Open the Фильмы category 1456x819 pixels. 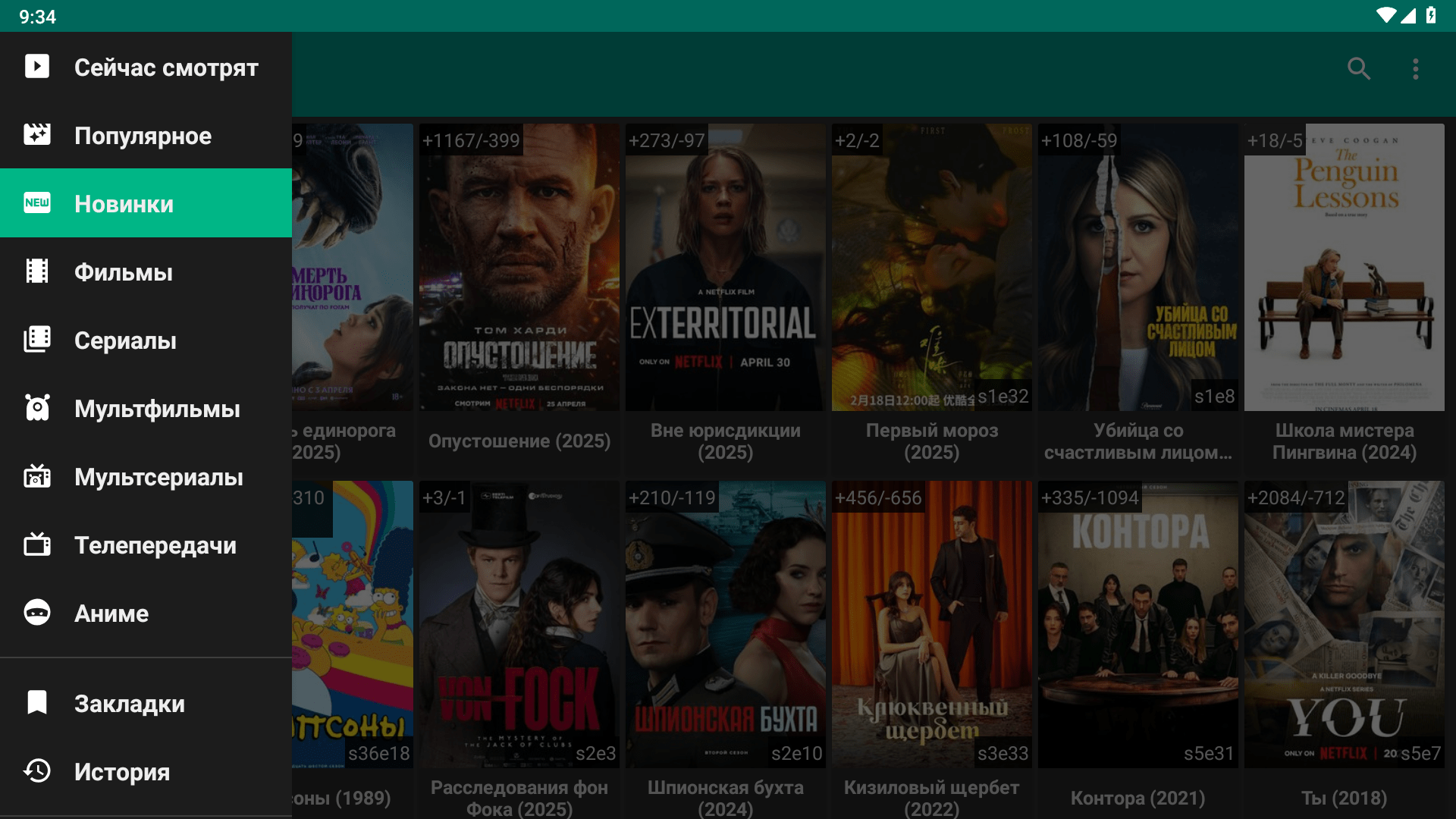click(x=146, y=271)
